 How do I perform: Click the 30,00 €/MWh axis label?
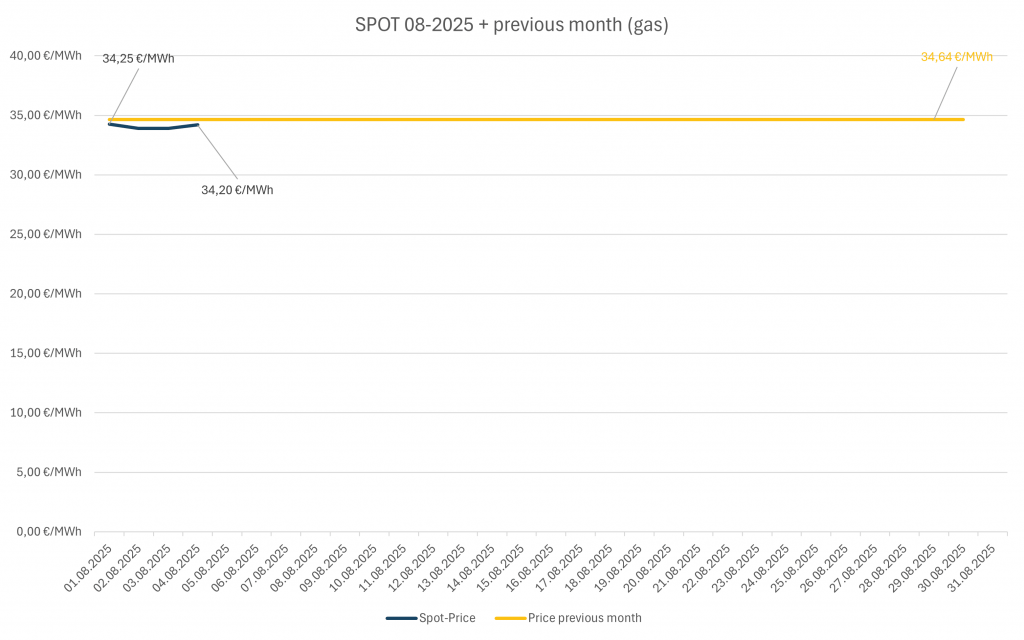click(x=47, y=174)
